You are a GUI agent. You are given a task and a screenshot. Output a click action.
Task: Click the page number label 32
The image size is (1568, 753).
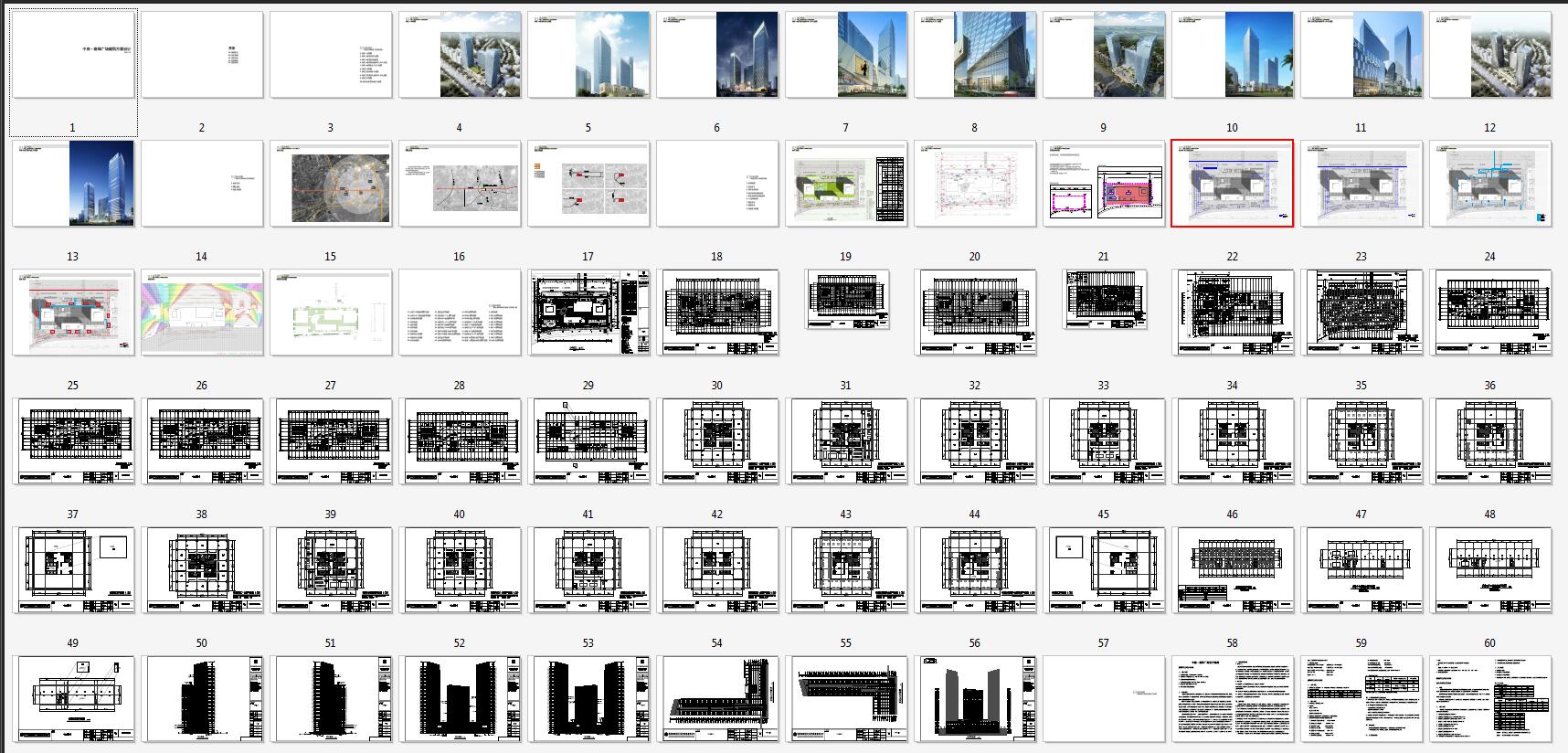click(975, 386)
